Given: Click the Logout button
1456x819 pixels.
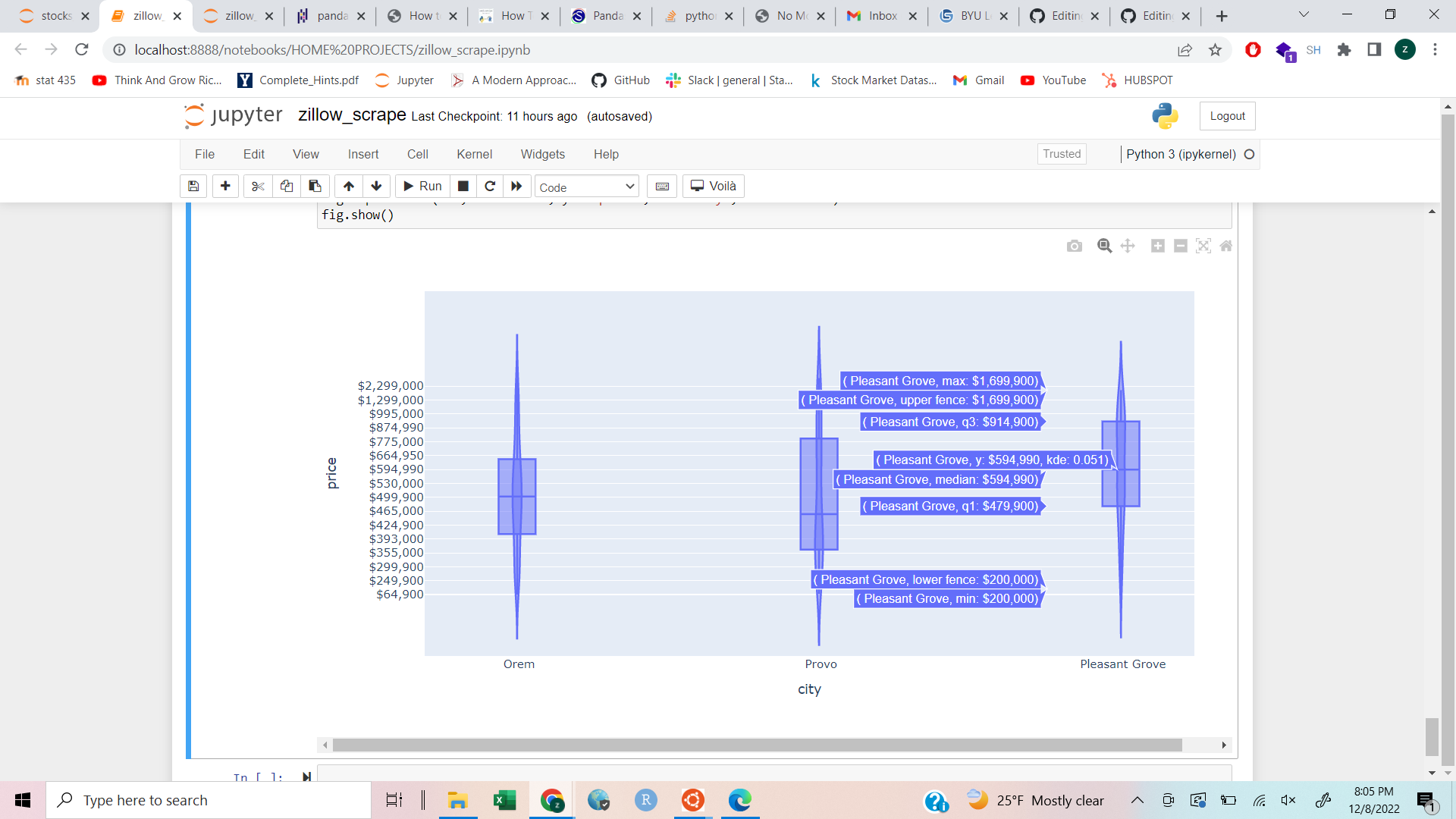Looking at the screenshot, I should (x=1227, y=116).
